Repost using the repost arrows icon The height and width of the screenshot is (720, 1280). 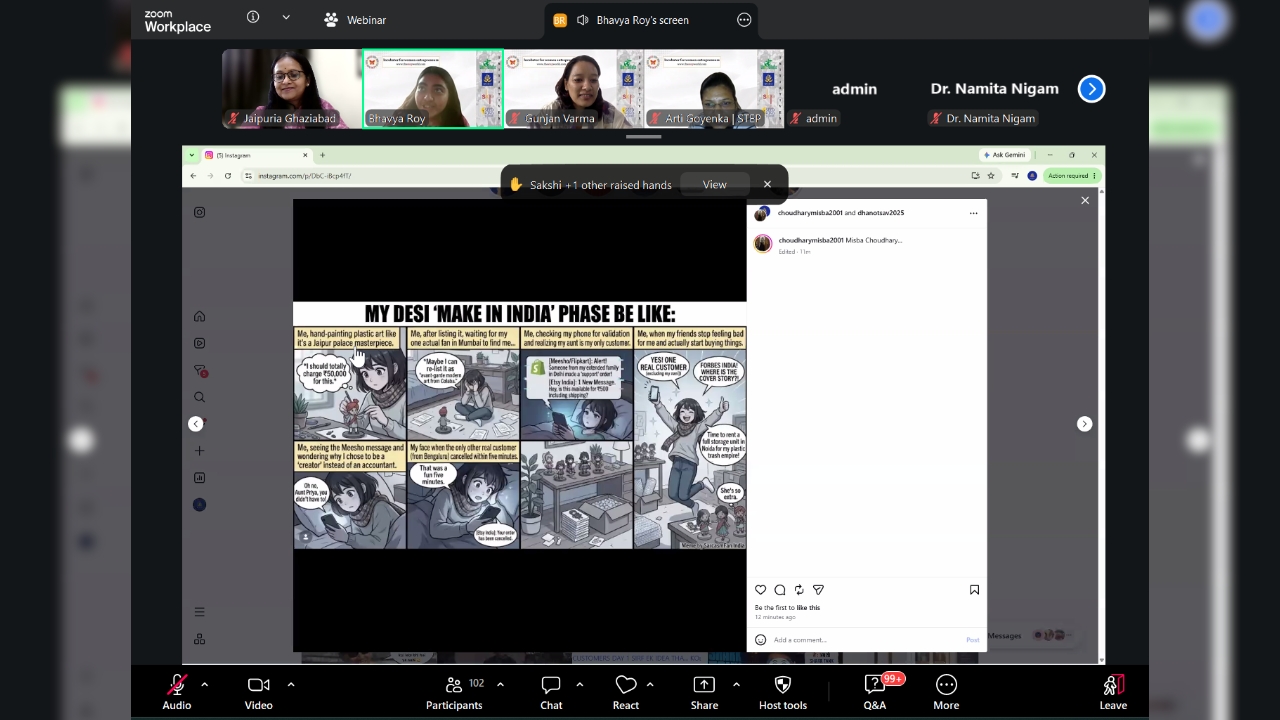pyautogui.click(x=799, y=590)
